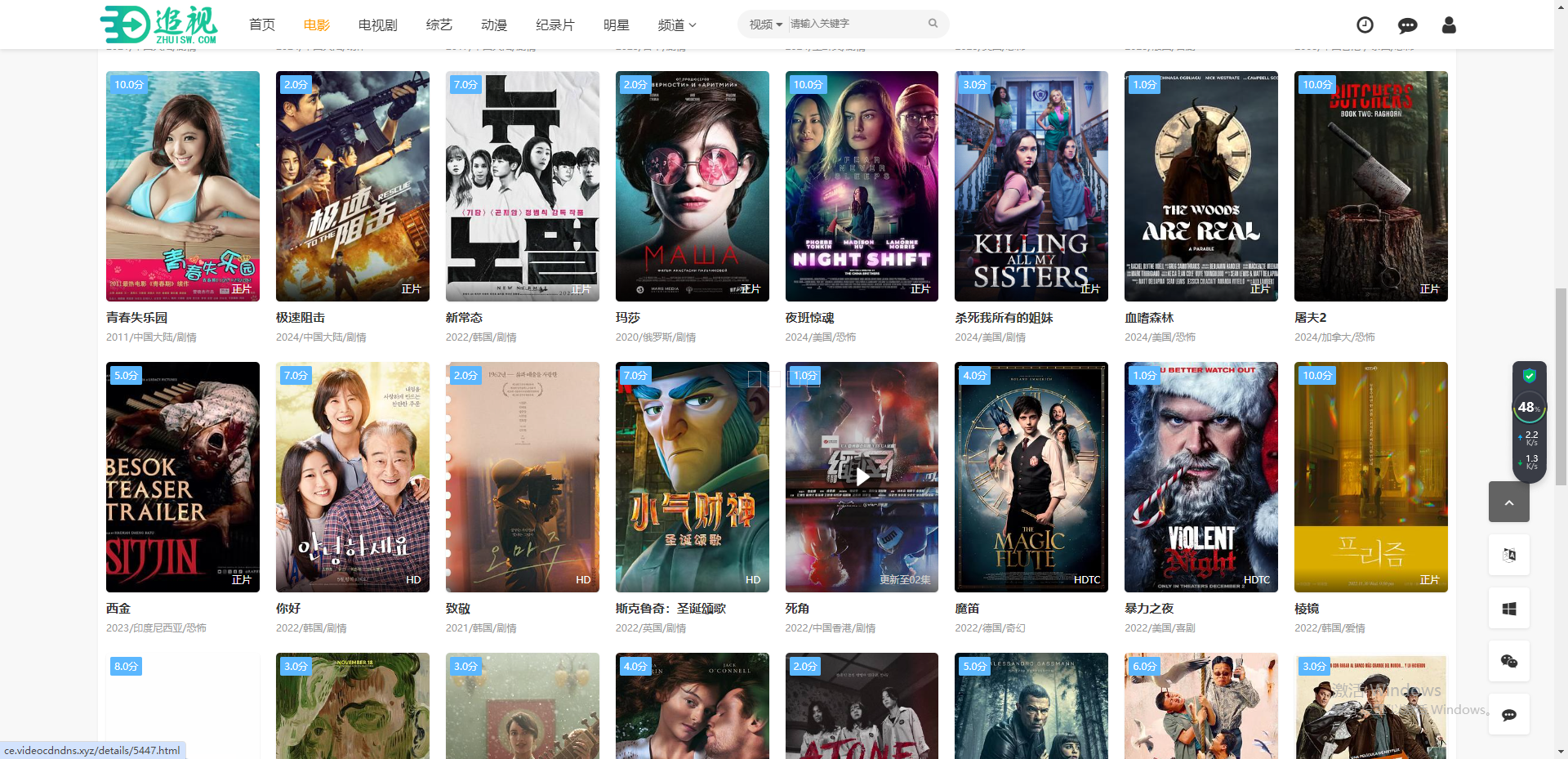Open the 屠夫2 title link
Image resolution: width=1568 pixels, height=759 pixels.
1311,318
